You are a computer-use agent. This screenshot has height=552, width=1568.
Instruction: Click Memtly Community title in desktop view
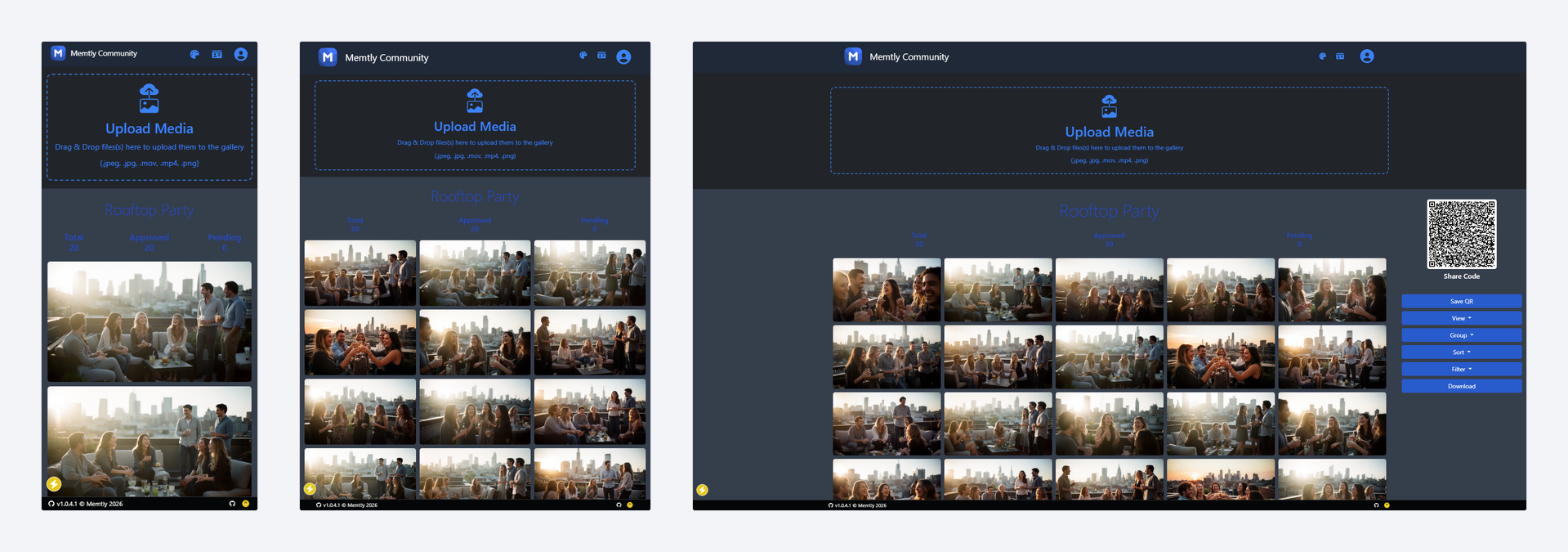pyautogui.click(x=909, y=57)
